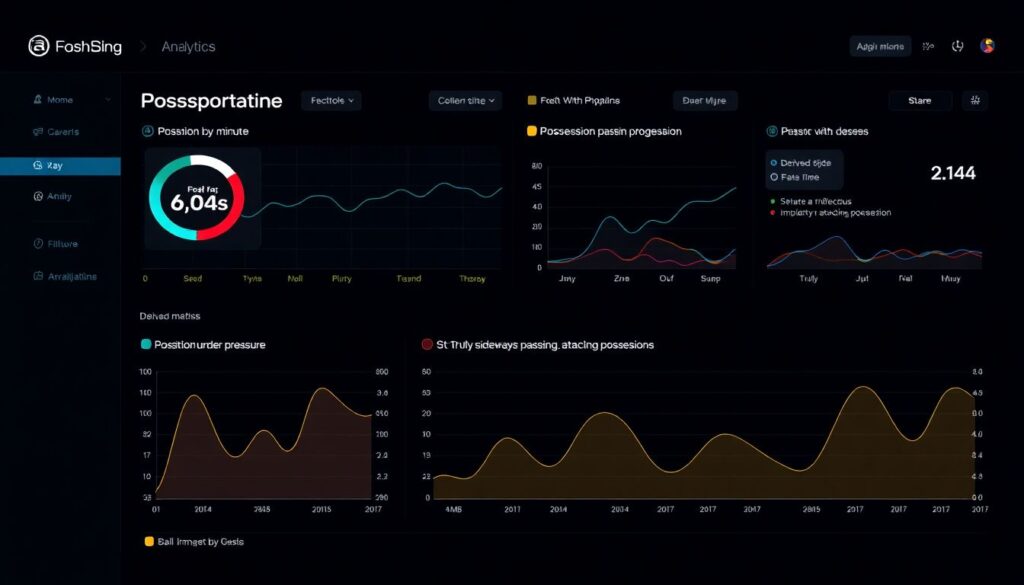Click the Agigh mlons button
Image resolution: width=1024 pixels, height=585 pixels.
click(x=880, y=46)
